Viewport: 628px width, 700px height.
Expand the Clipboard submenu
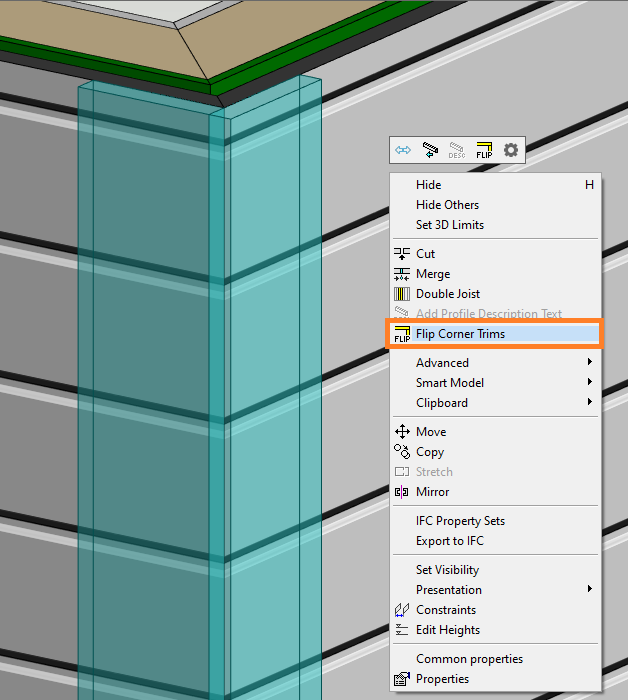tap(442, 403)
